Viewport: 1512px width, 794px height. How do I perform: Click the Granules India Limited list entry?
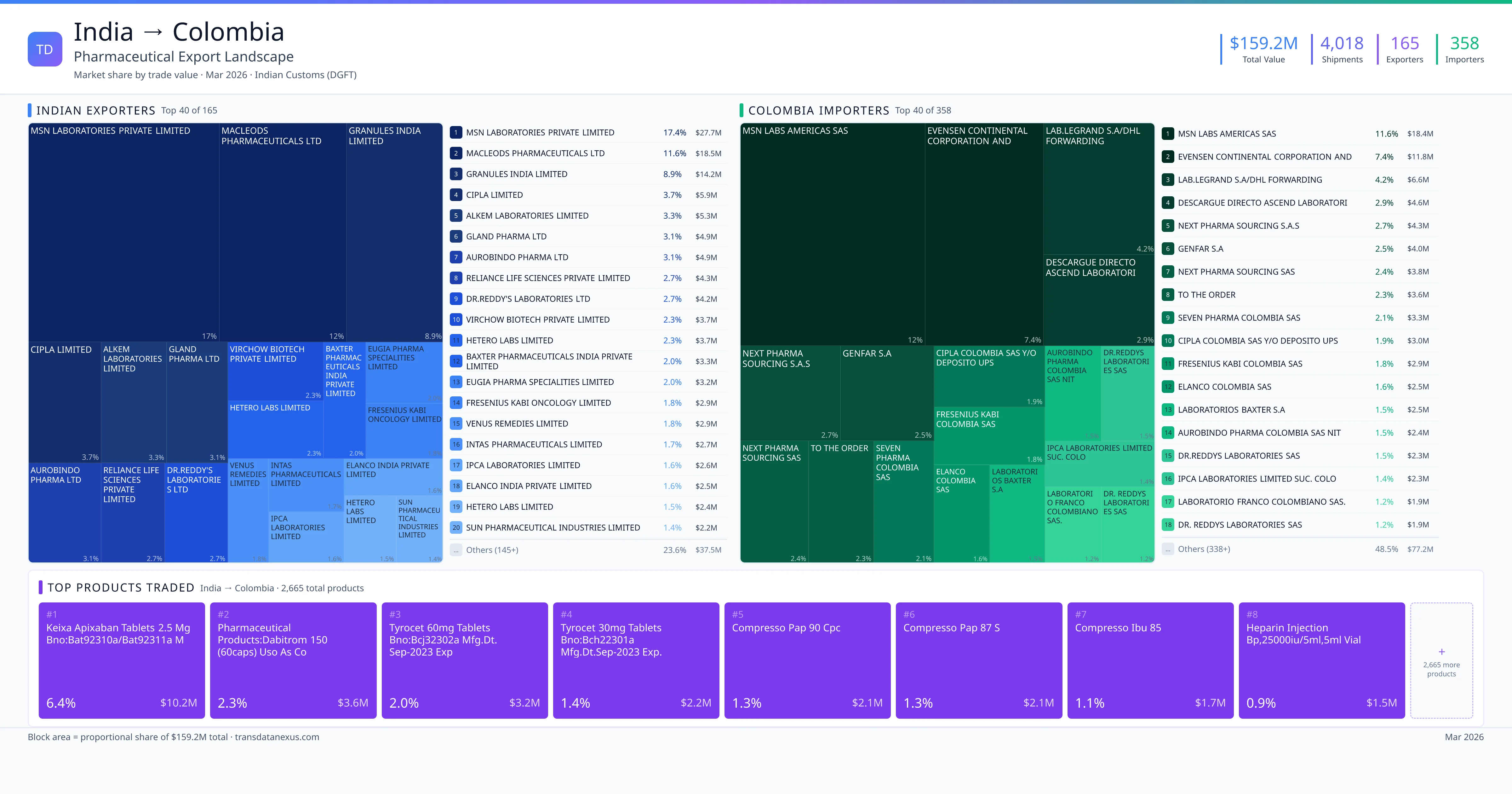[517, 175]
